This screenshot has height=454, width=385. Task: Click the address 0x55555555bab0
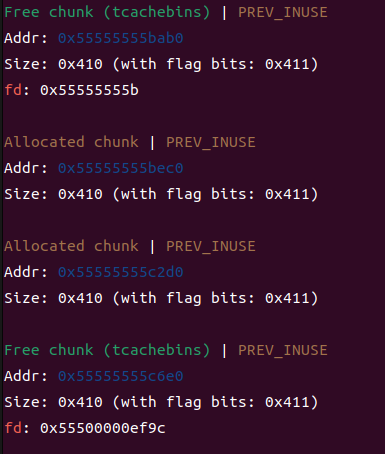120,38
